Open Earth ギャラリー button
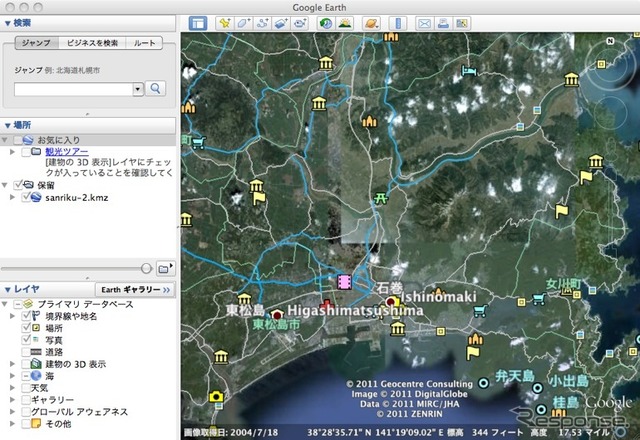The image size is (640, 440). [x=135, y=289]
